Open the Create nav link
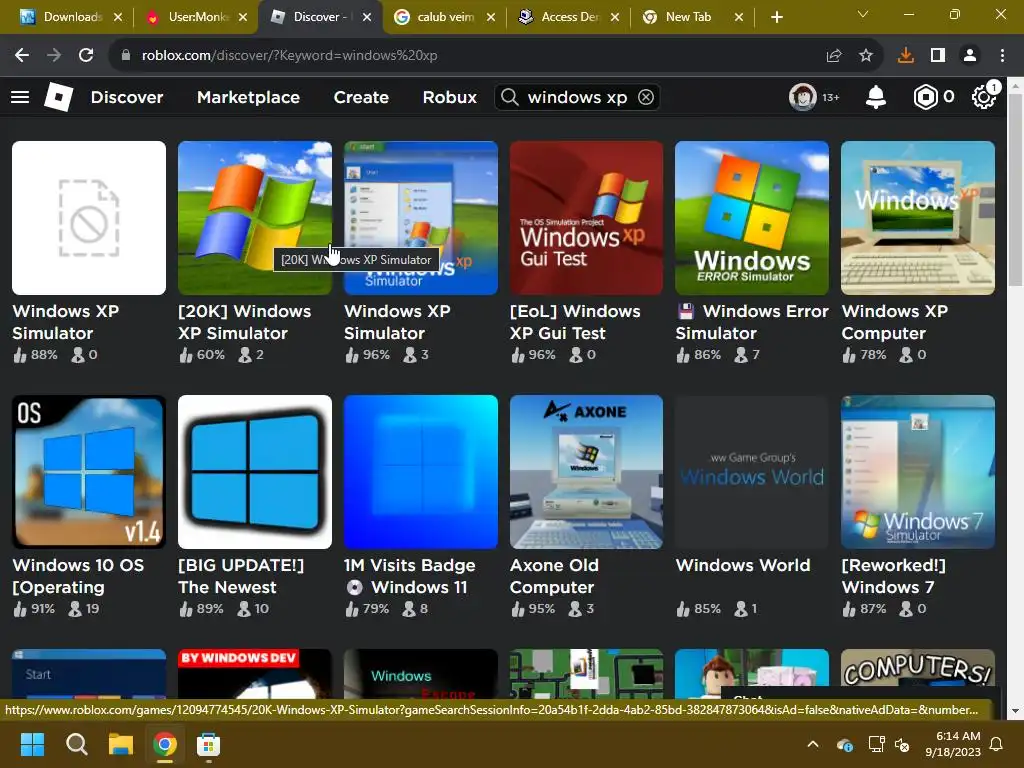1024x768 pixels. (x=361, y=97)
